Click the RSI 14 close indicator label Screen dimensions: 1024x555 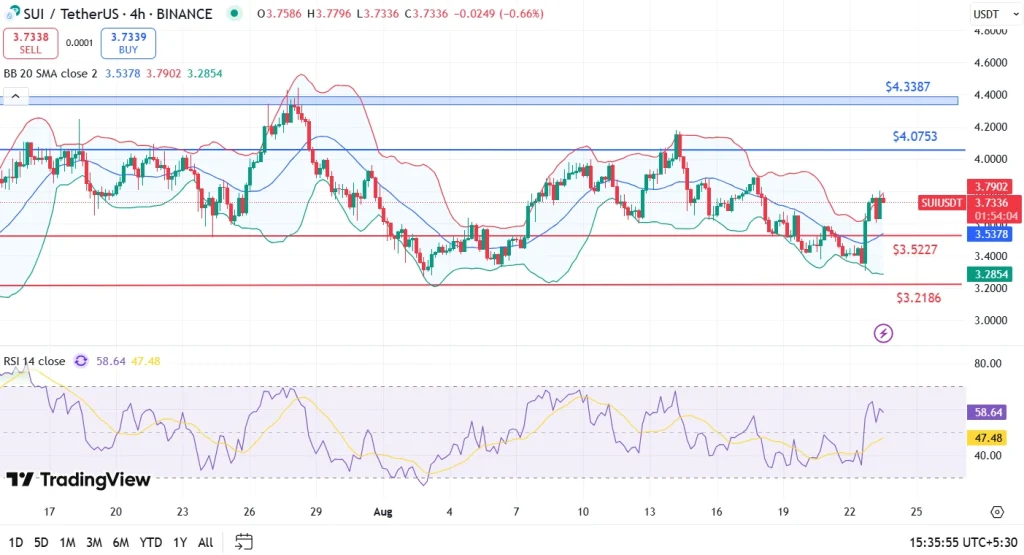pyautogui.click(x=34, y=361)
